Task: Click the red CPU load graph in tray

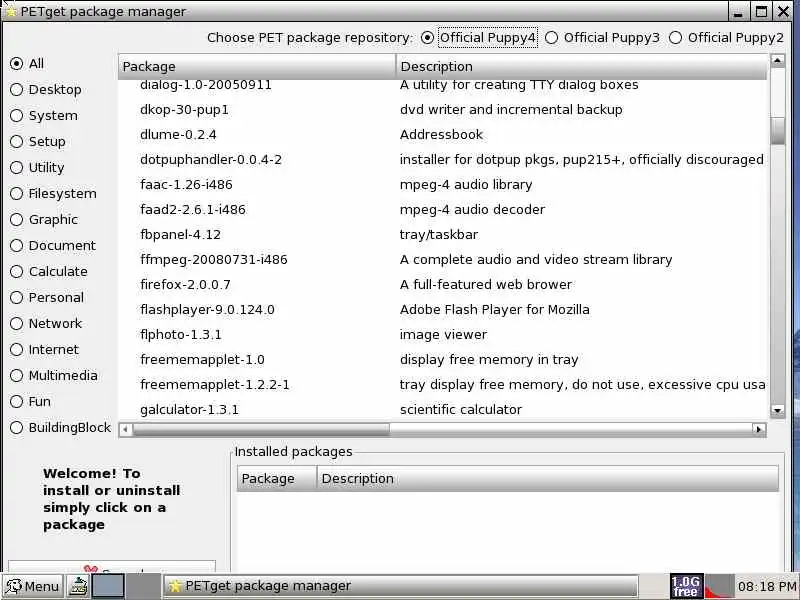Action: point(718,586)
